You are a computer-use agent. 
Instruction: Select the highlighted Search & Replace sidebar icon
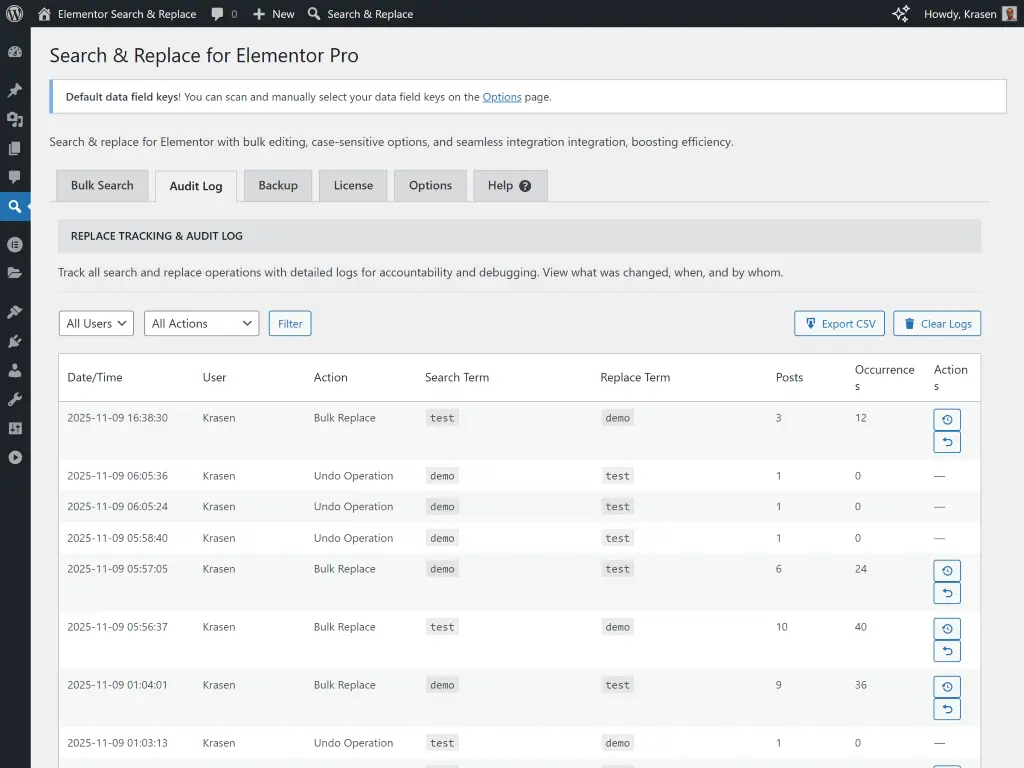[14, 207]
